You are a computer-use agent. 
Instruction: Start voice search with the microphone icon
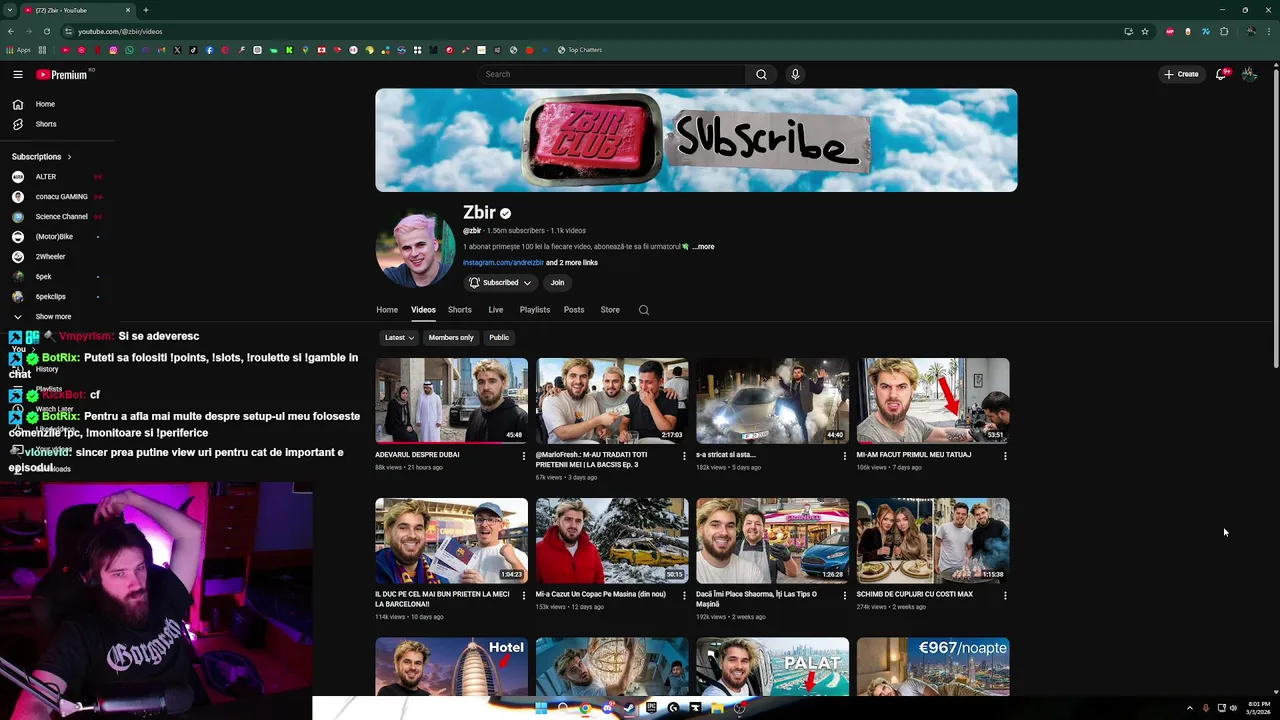coord(795,74)
